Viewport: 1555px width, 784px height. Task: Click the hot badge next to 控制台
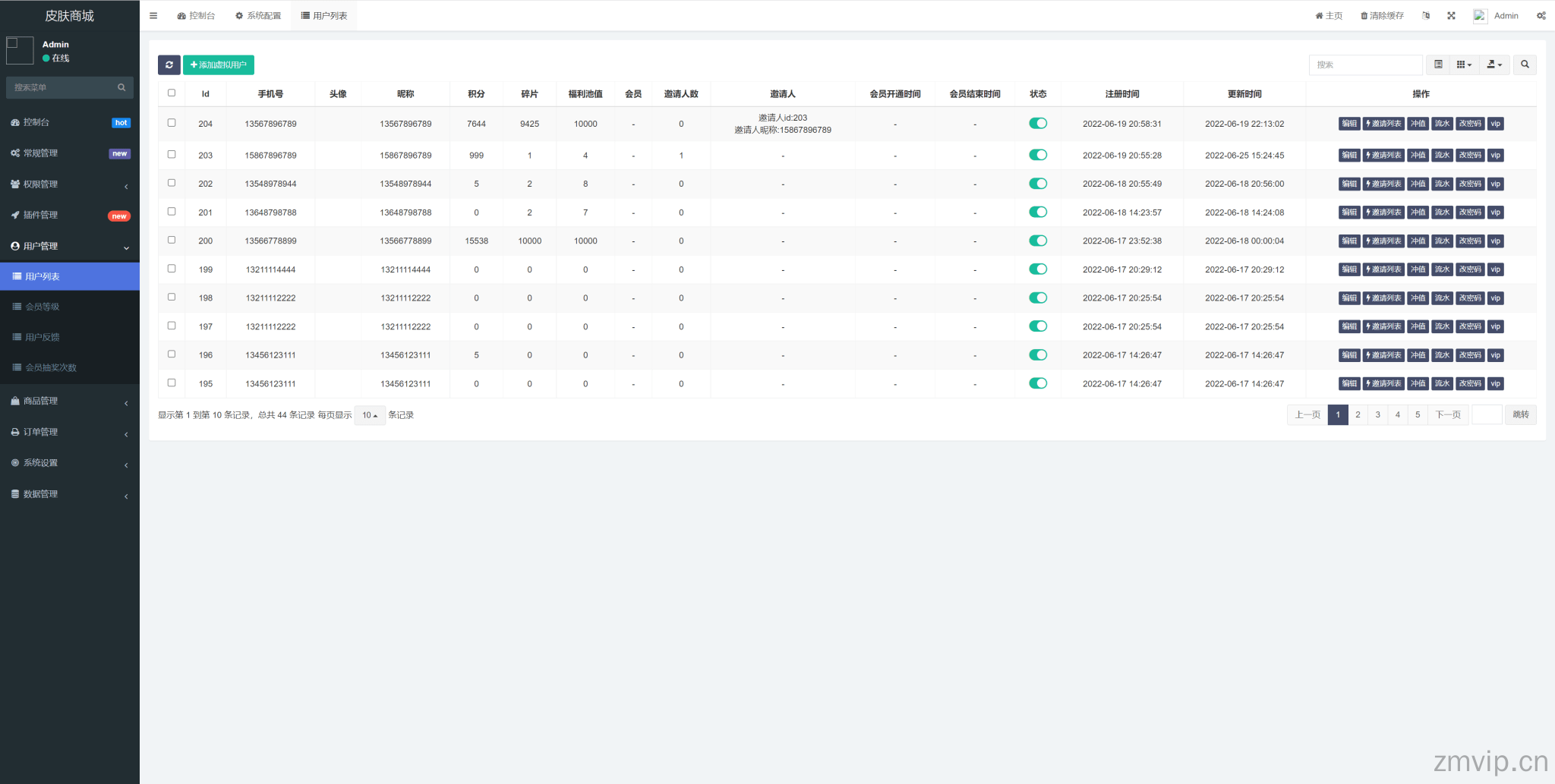[x=121, y=123]
